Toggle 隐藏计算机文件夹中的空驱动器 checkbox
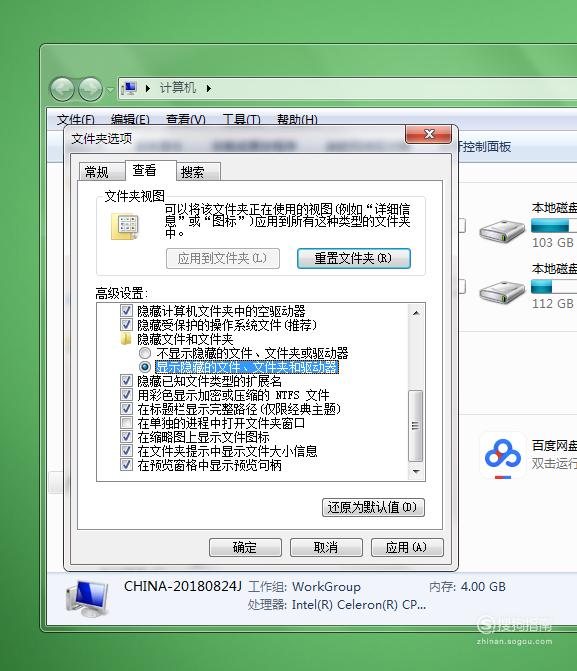 click(x=126, y=311)
